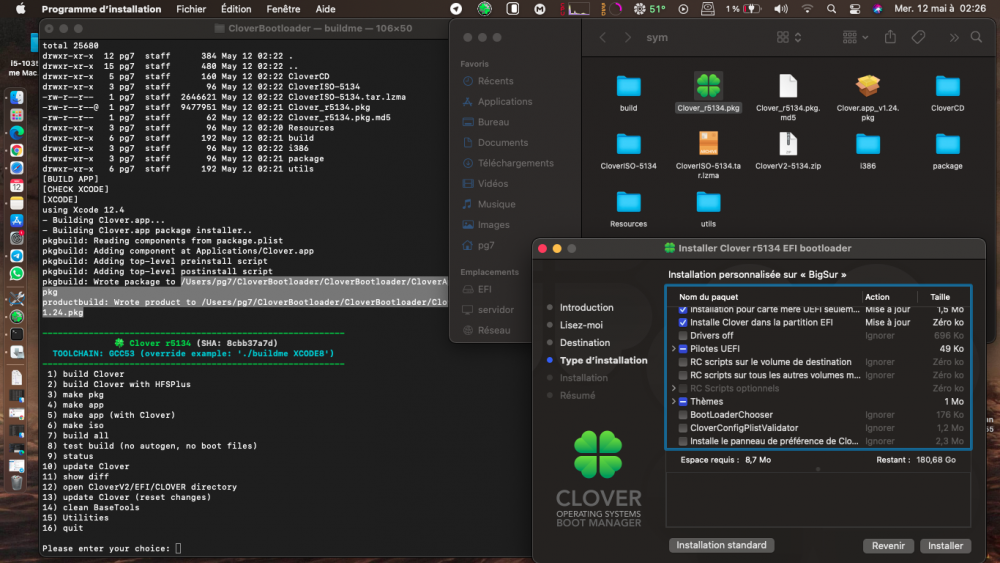Toggle the 'Drivers off' checkbox
Image resolution: width=1000 pixels, height=563 pixels.
682,335
